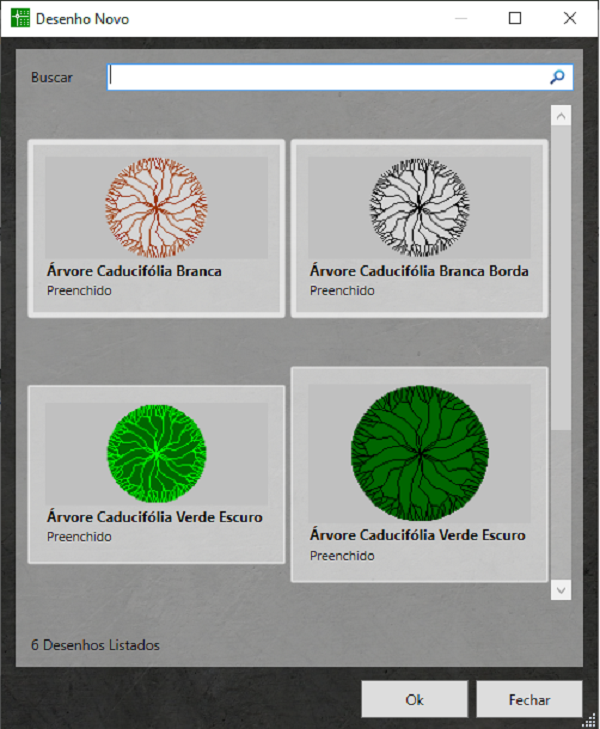The width and height of the screenshot is (600, 729).
Task: Close the dialog with the X button
Action: (x=570, y=18)
